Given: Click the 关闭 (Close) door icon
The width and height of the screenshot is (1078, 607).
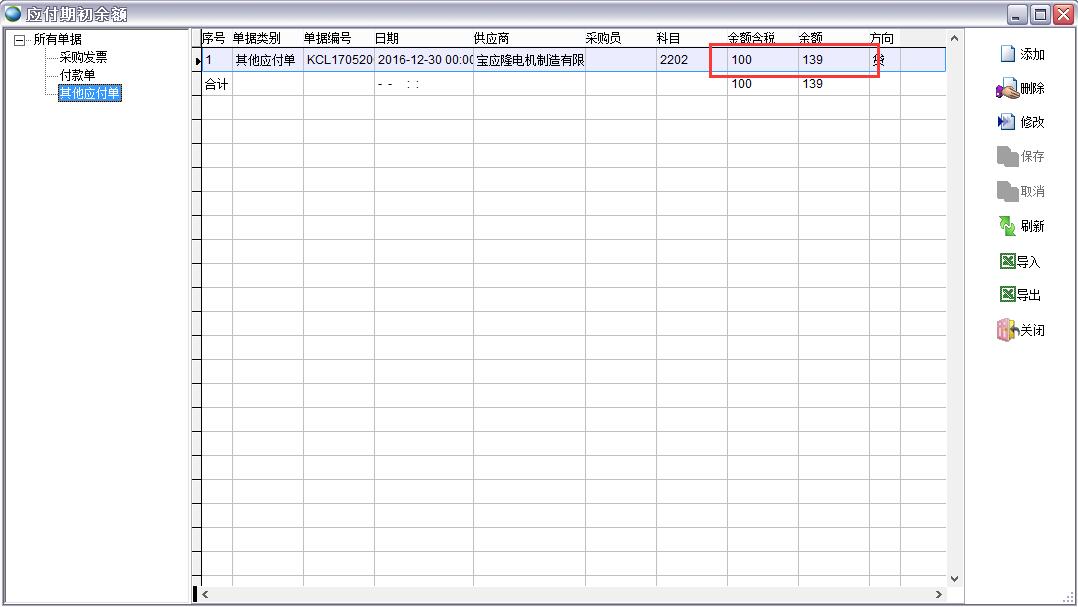Looking at the screenshot, I should [x=1006, y=330].
